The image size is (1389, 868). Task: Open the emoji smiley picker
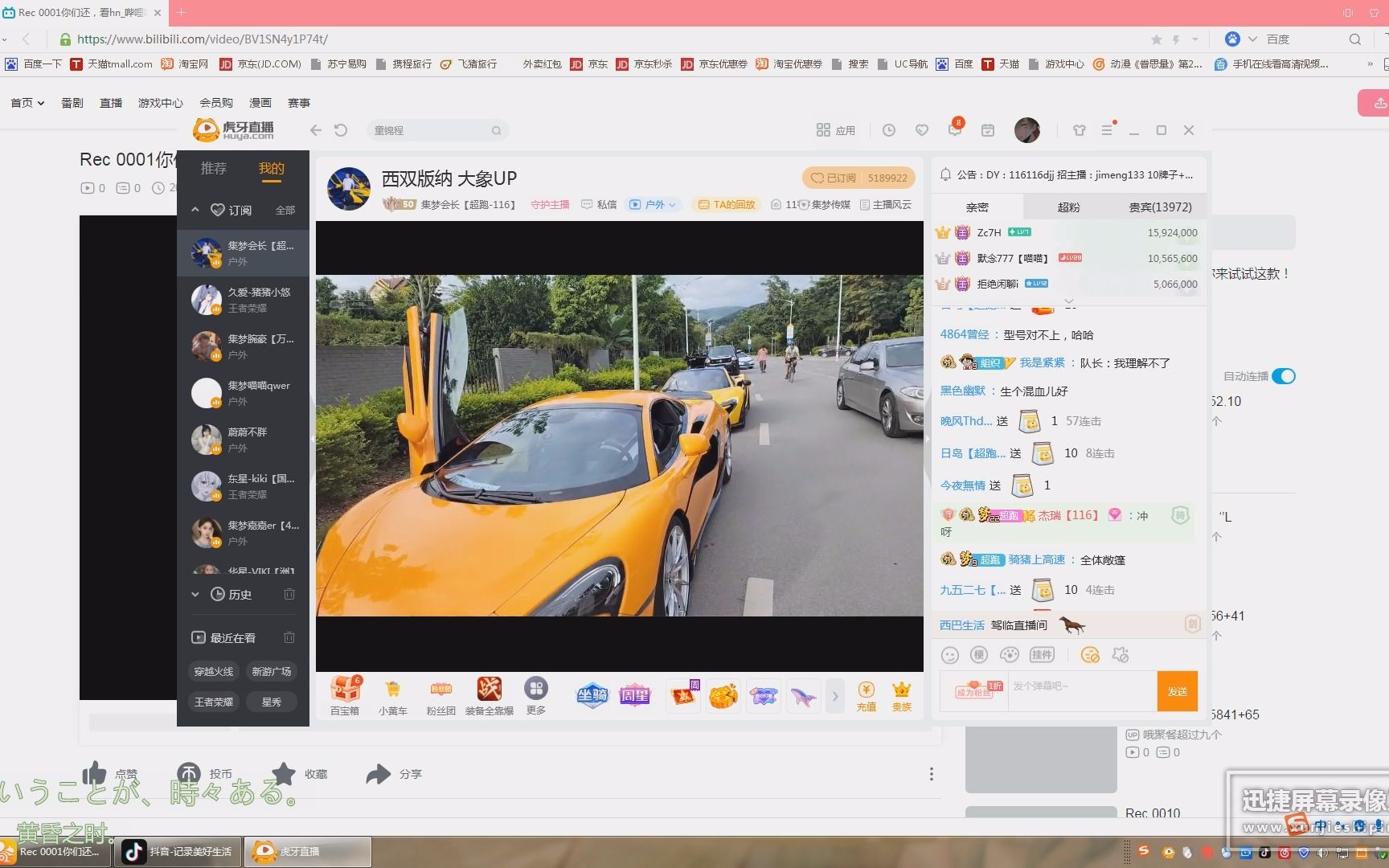click(950, 655)
